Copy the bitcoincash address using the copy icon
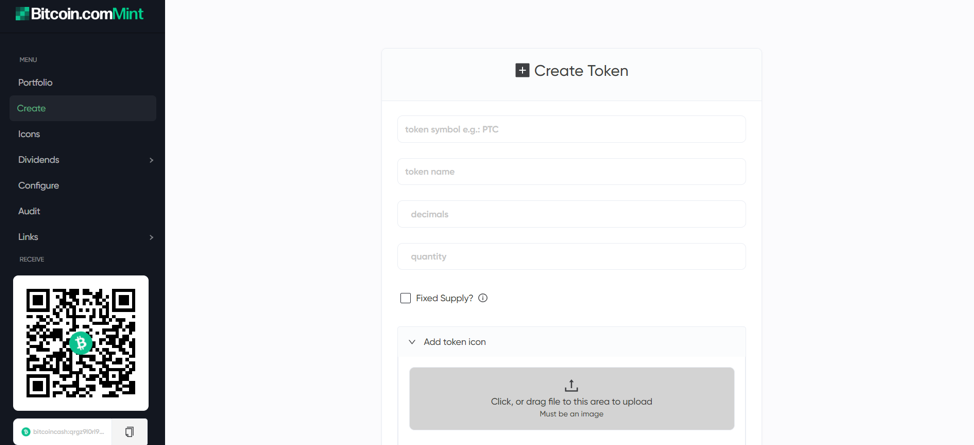This screenshot has height=445, width=974. (129, 432)
